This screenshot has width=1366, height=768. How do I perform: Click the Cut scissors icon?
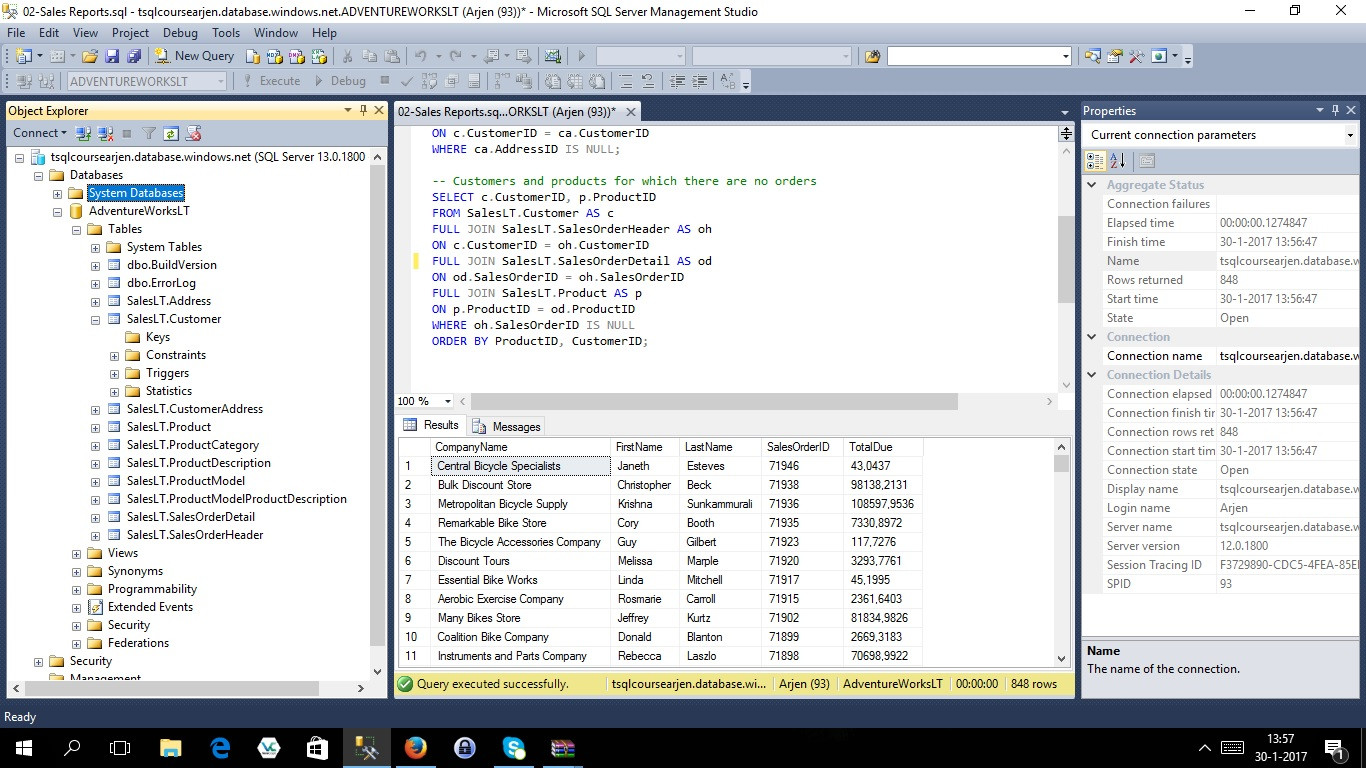348,56
